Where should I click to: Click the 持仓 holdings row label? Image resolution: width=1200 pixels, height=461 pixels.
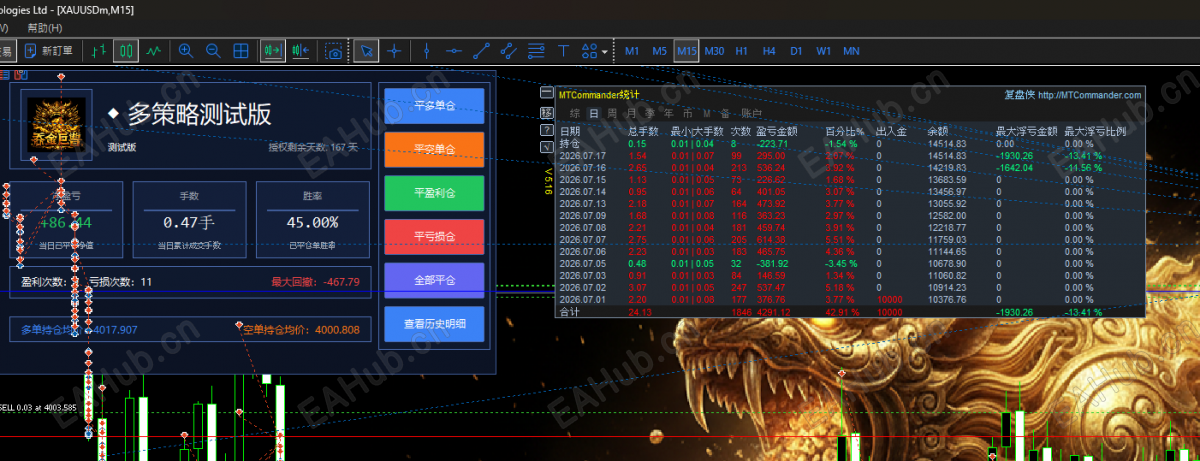click(570, 144)
